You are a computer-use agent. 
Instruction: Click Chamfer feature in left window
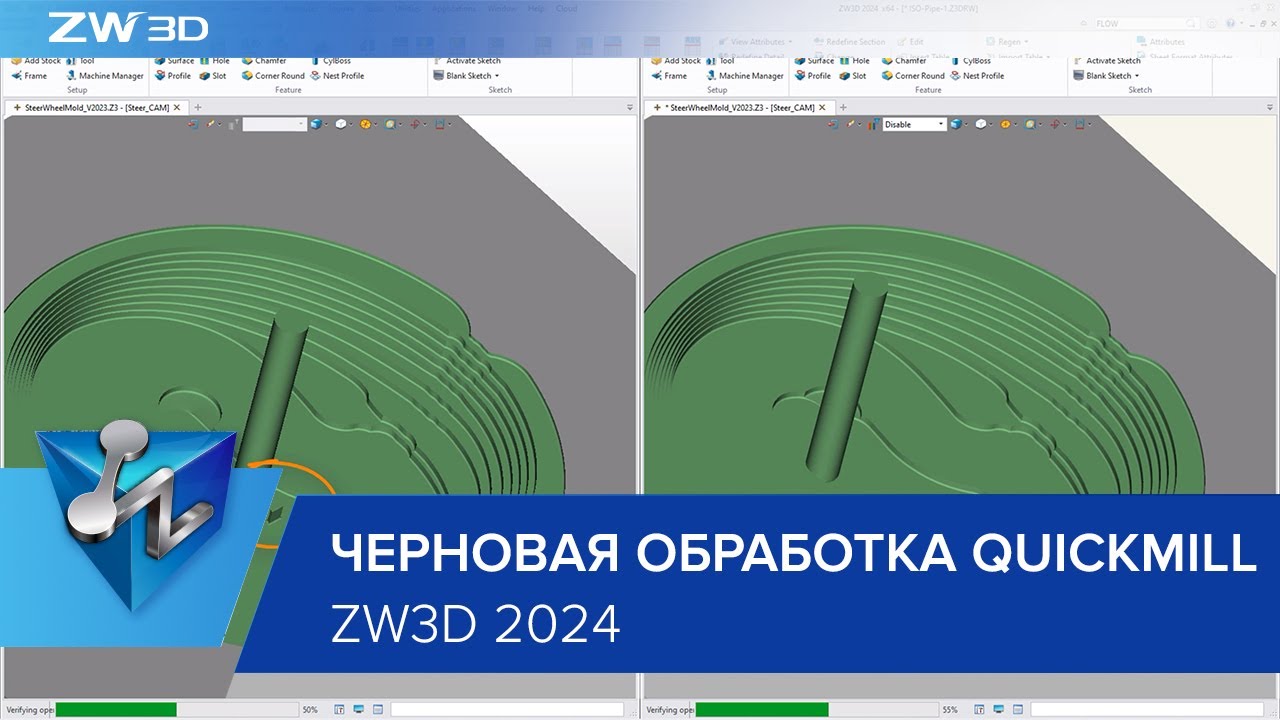coord(264,61)
